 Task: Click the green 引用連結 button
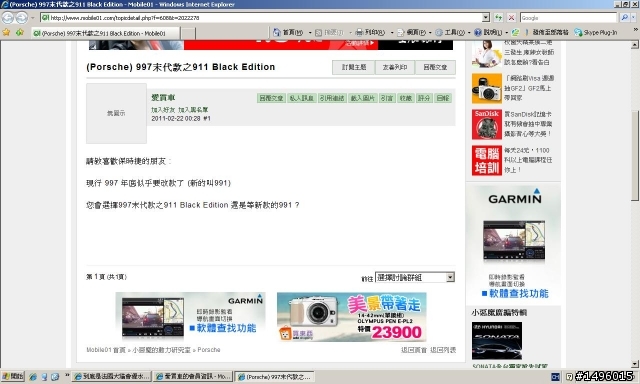point(332,98)
